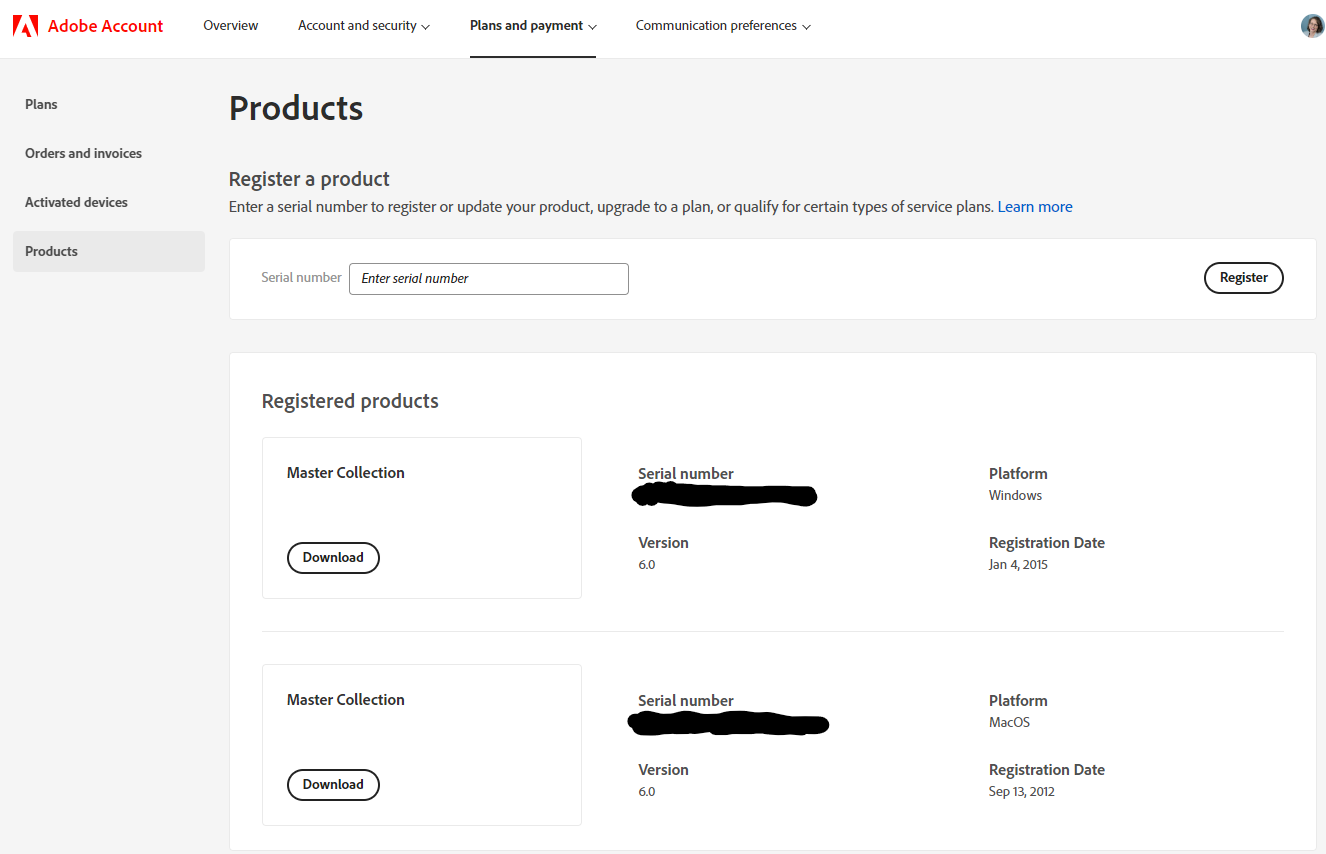1326x854 pixels.
Task: Click the Registered products heading
Action: pyautogui.click(x=350, y=401)
